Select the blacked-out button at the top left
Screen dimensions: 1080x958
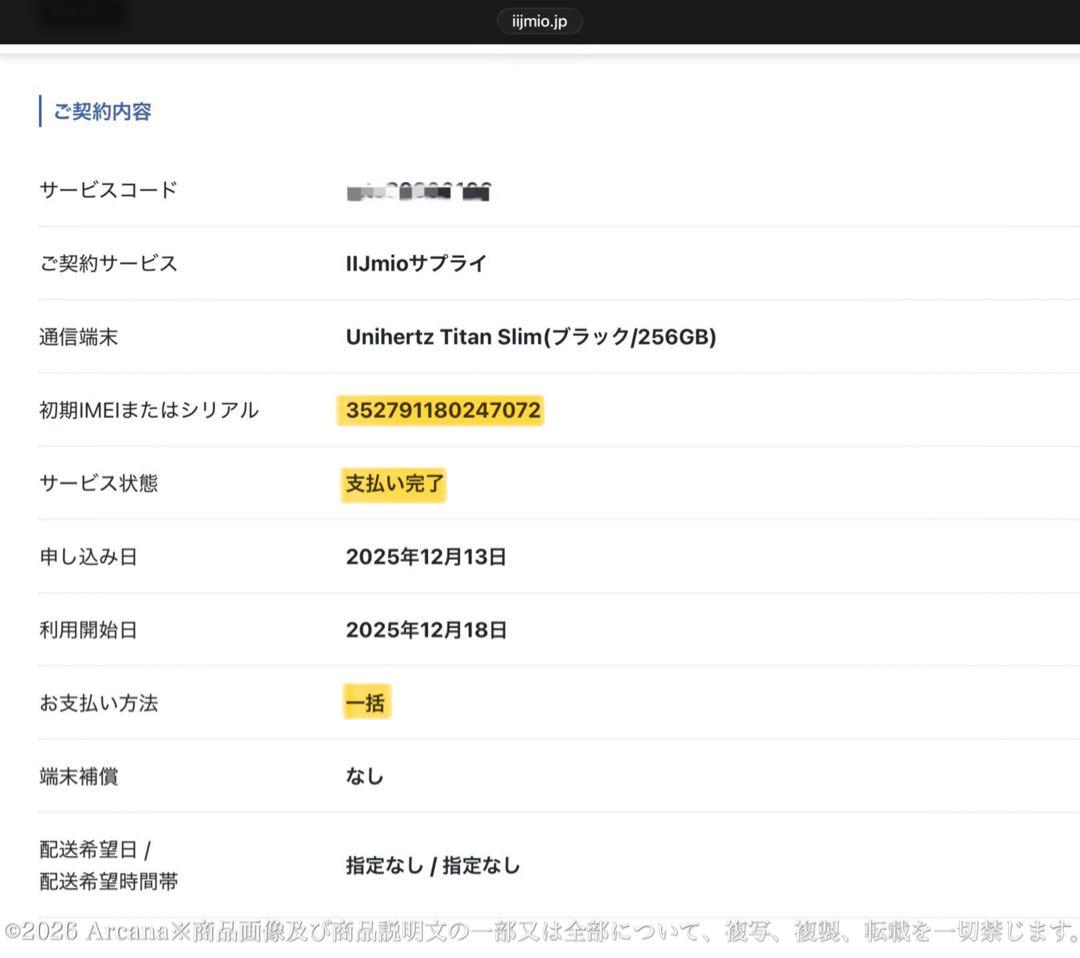tap(79, 13)
